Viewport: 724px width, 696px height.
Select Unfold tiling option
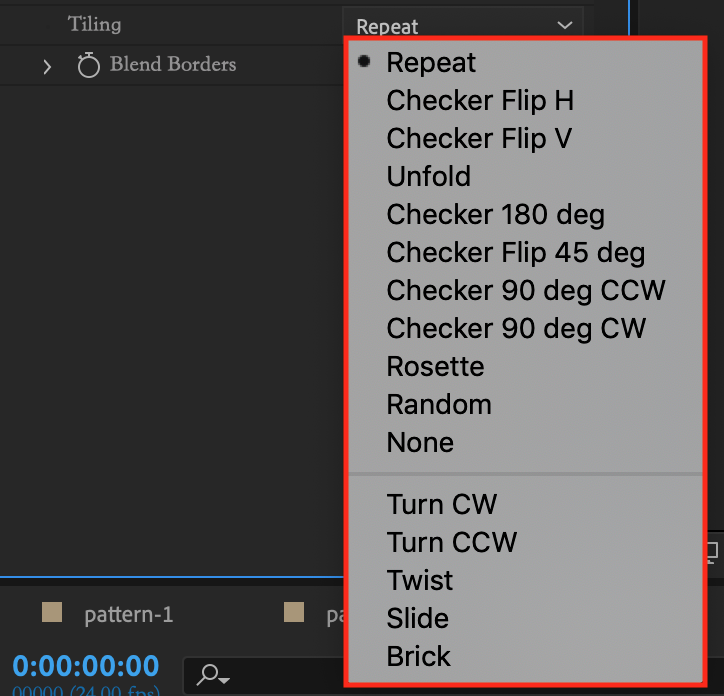tap(428, 177)
